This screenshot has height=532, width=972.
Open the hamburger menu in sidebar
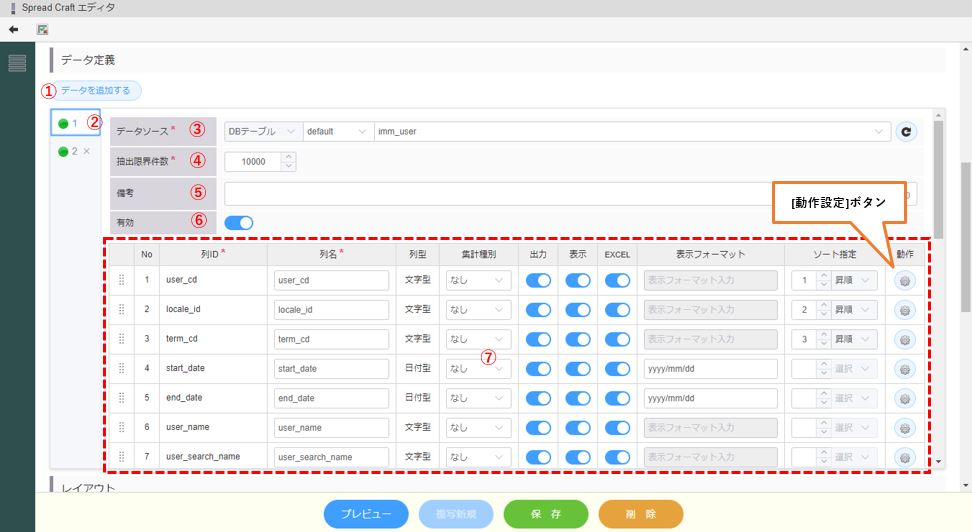coord(17,64)
